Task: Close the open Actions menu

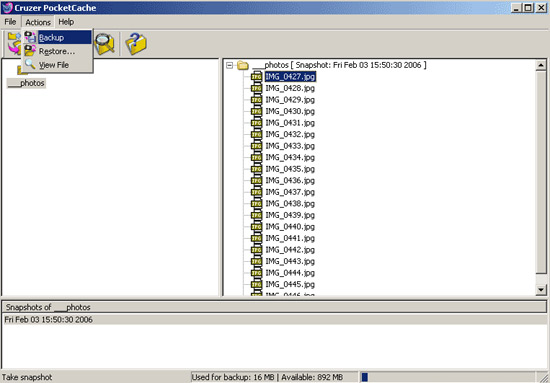Action: coord(38,22)
